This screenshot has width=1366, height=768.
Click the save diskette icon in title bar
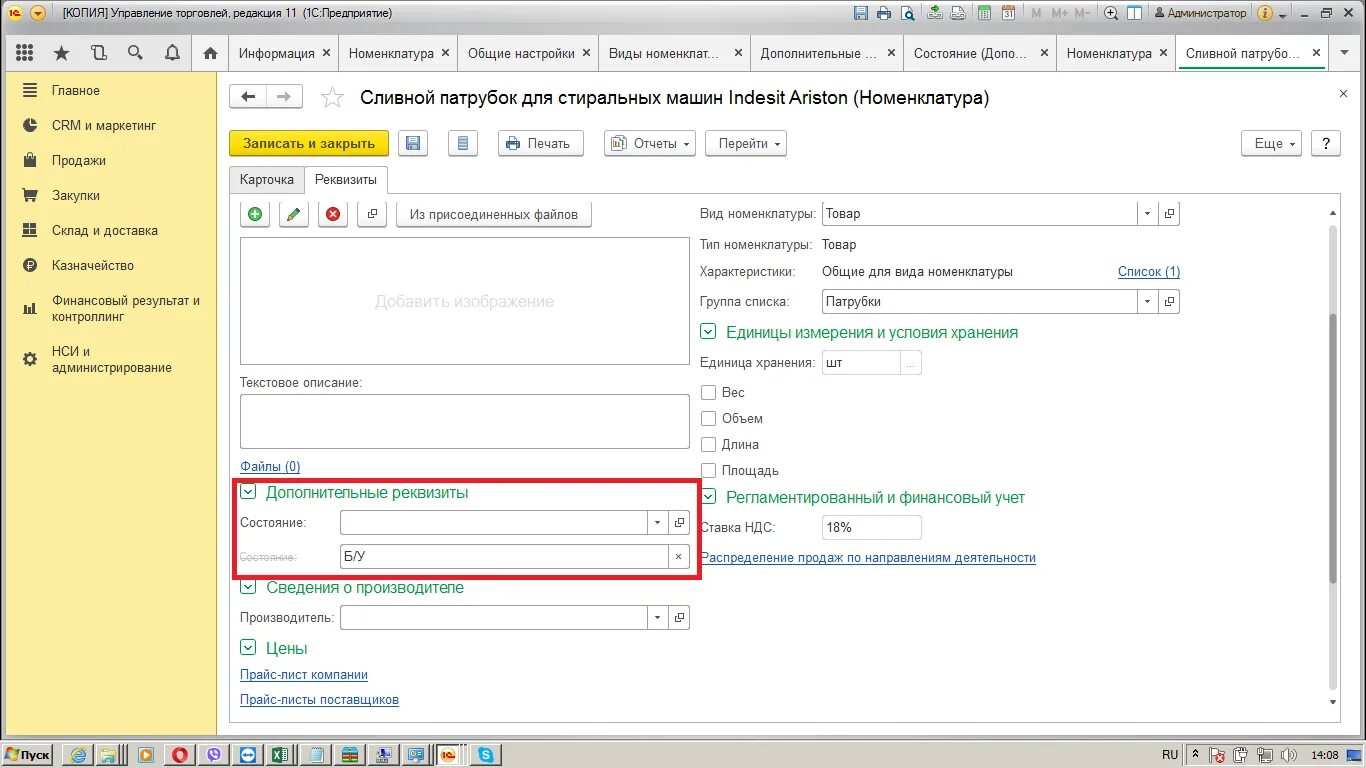[x=861, y=13]
